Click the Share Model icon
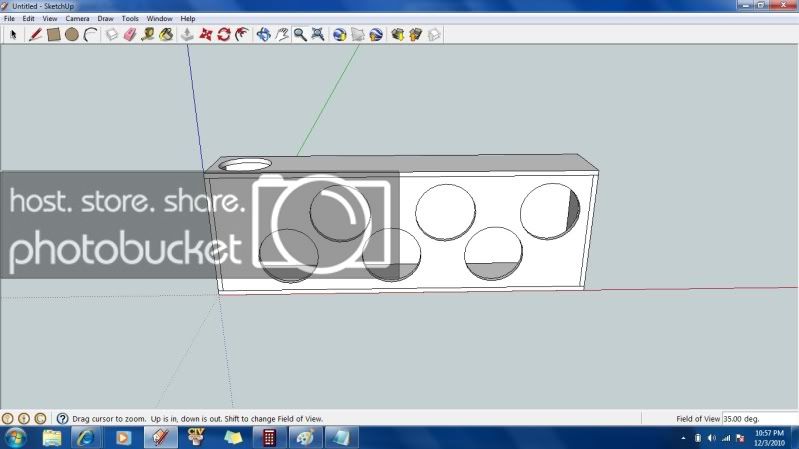This screenshot has height=449, width=799. [x=416, y=35]
